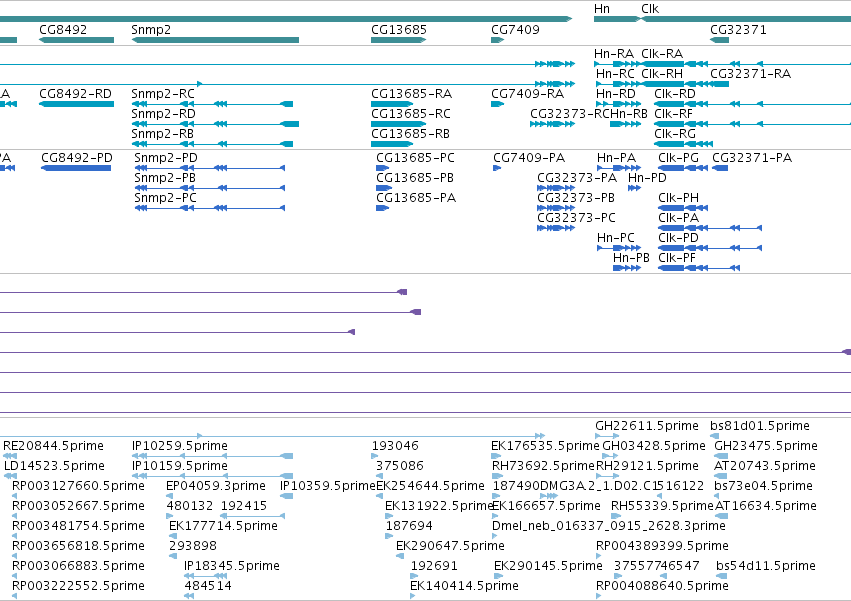Select the bs81d01.5prime EST label
The width and height of the screenshot is (851, 601).
760,426
